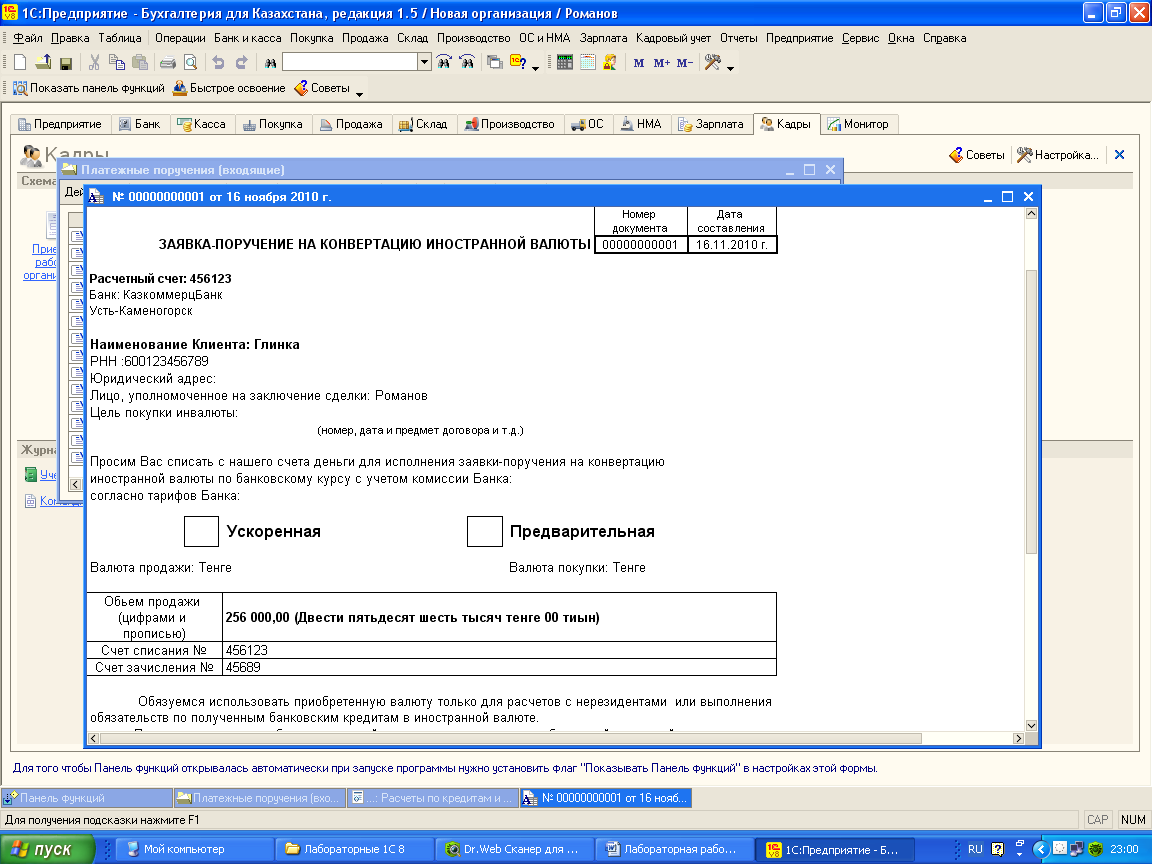Click the RU language indicator
1152x864 pixels.
click(975, 849)
